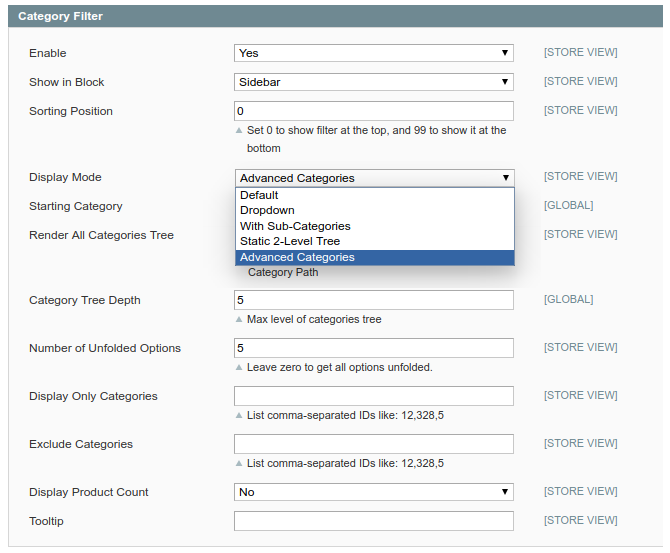Collapse the Display Mode dropdown arrow

505,178
